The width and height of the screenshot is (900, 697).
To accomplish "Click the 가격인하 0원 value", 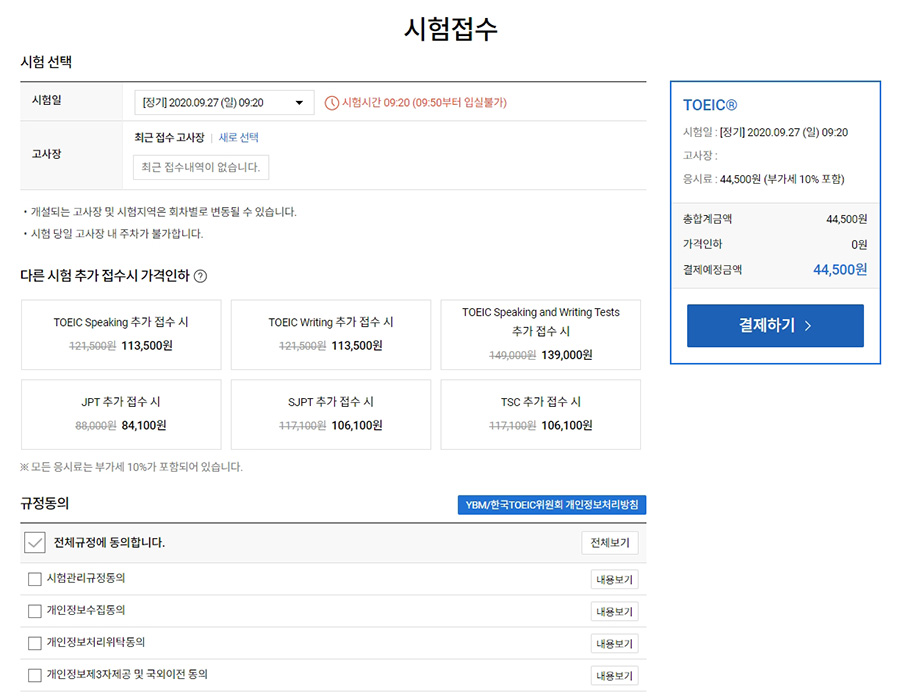I will click(859, 245).
